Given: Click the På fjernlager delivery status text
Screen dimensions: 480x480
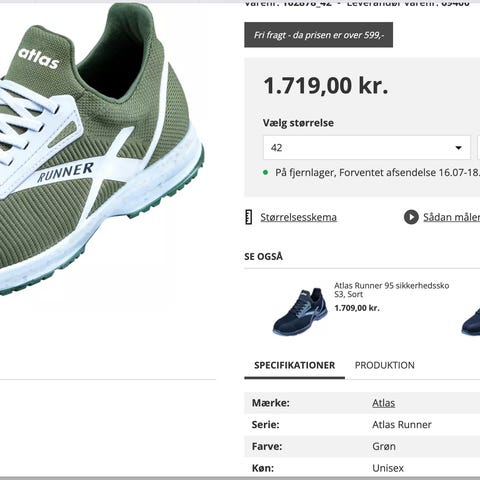Looking at the screenshot, I should point(377,173).
